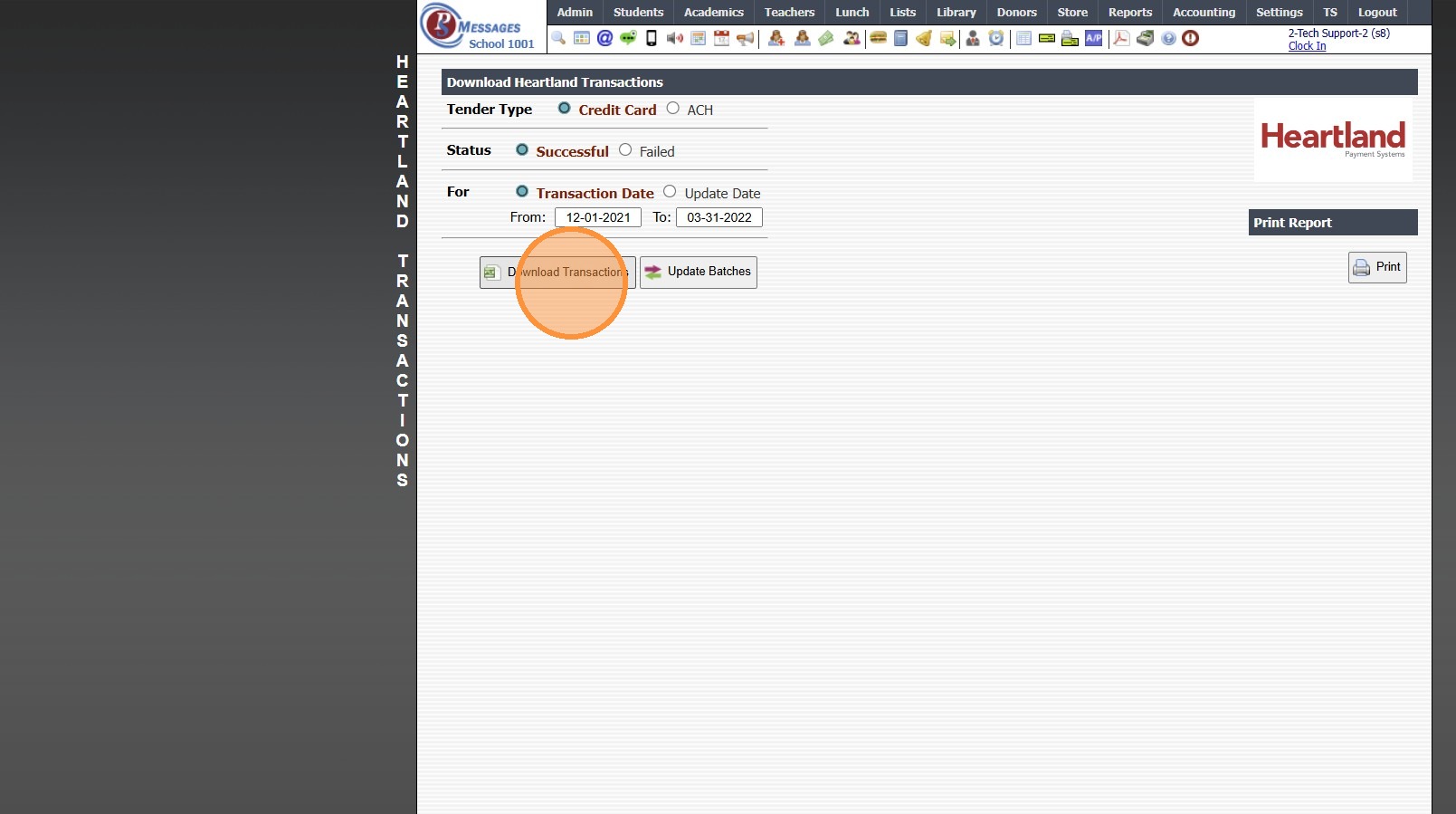
Task: Select Update Date option
Action: (x=670, y=192)
